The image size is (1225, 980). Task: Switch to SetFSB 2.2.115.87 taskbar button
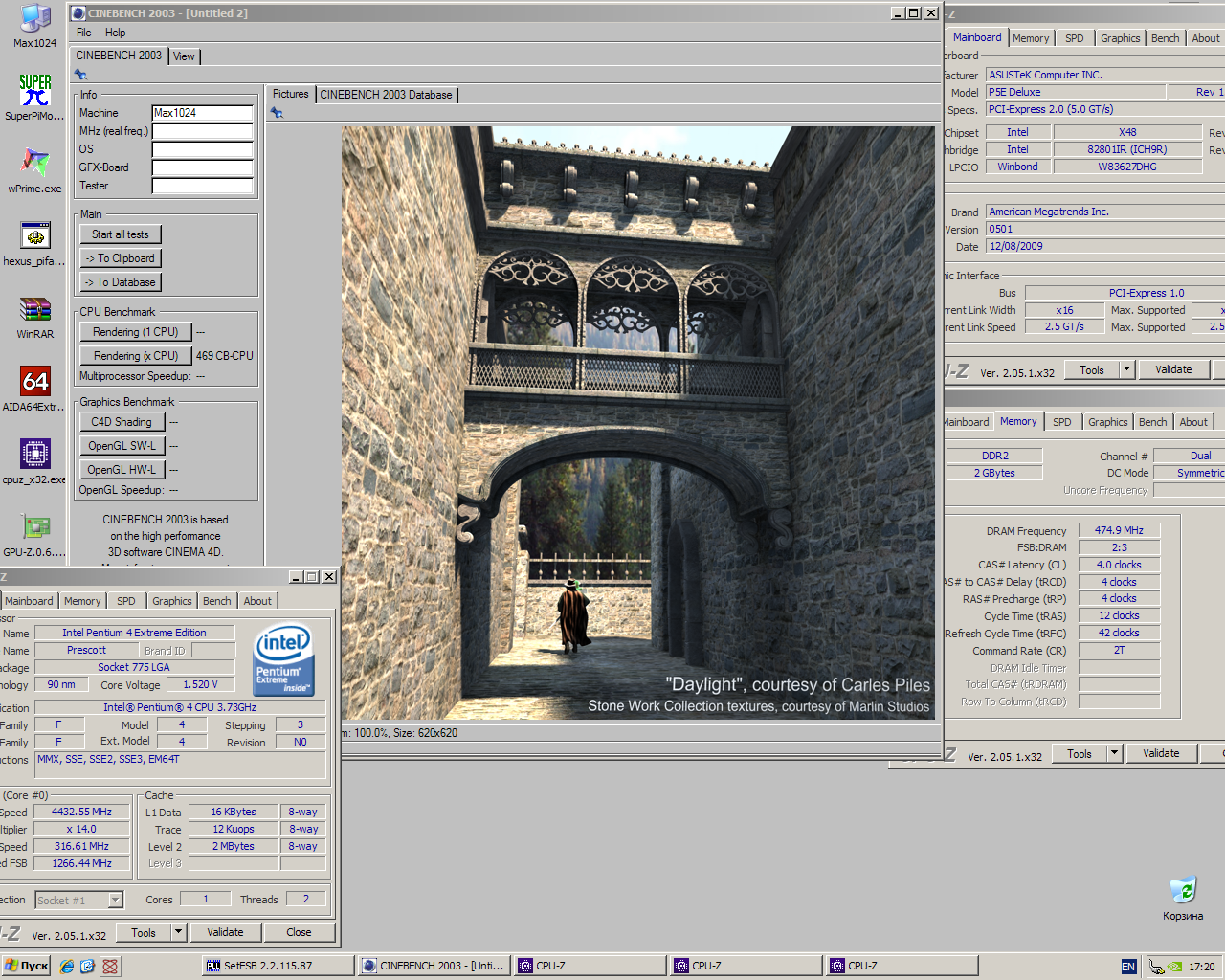[278, 966]
